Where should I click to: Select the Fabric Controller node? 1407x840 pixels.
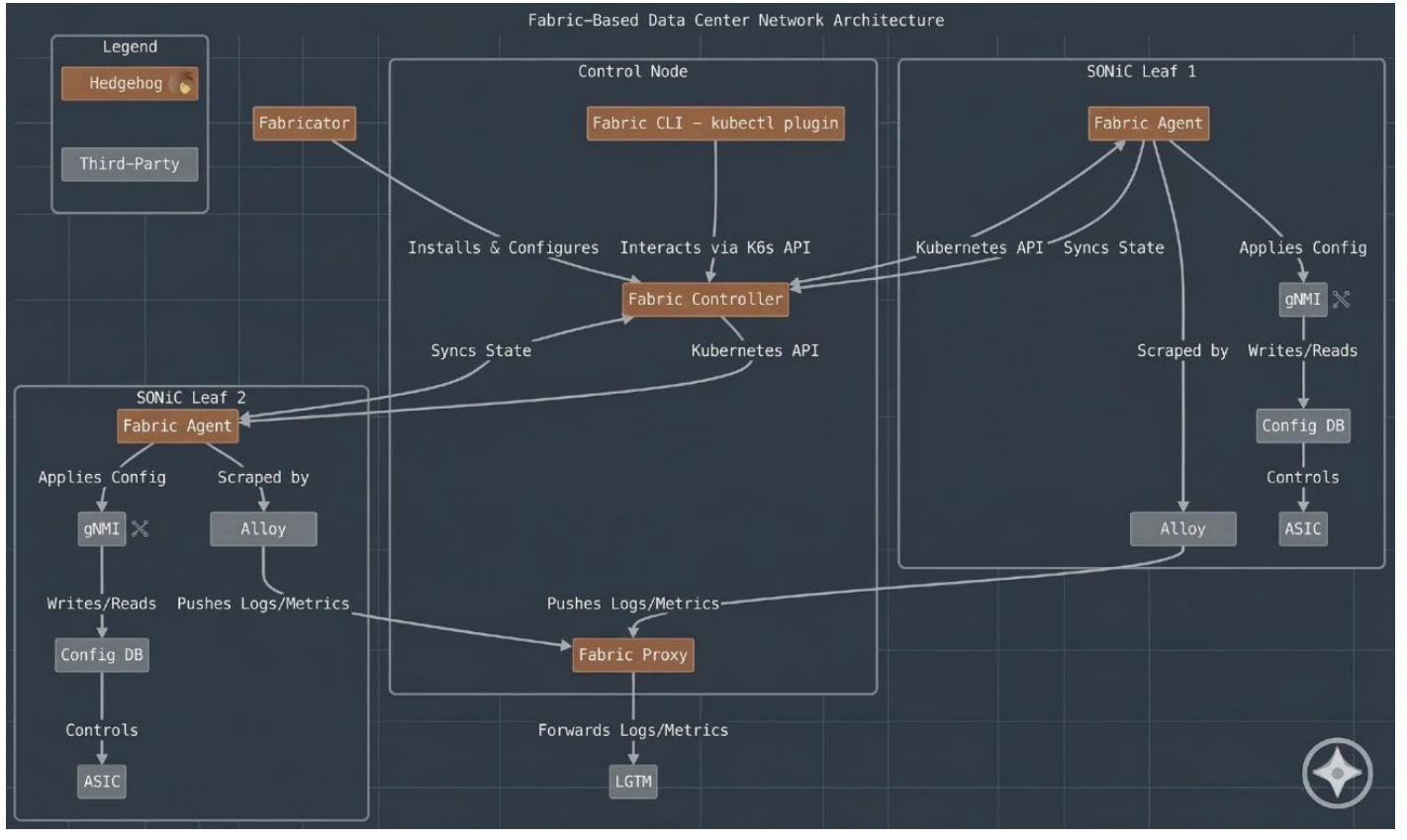(x=705, y=299)
